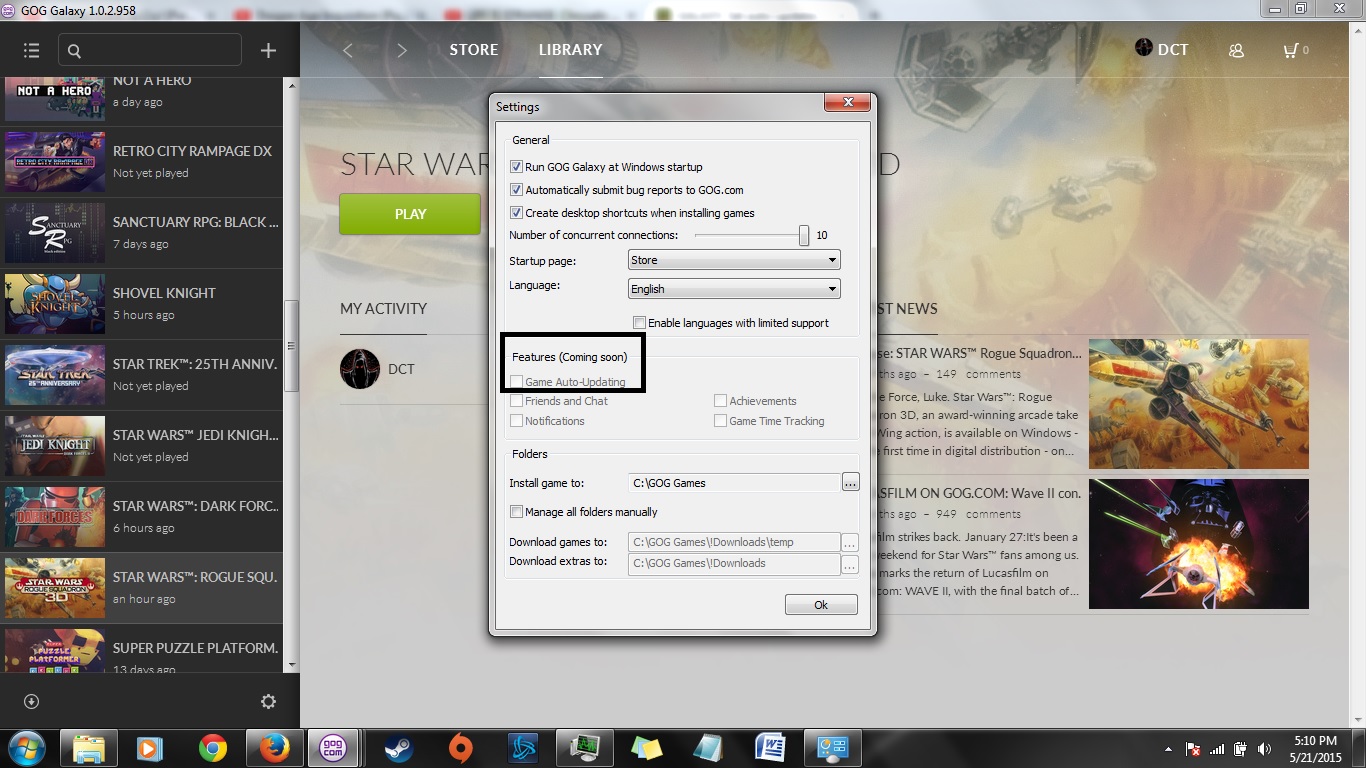Click the game list scroll down arrow

[x=291, y=663]
